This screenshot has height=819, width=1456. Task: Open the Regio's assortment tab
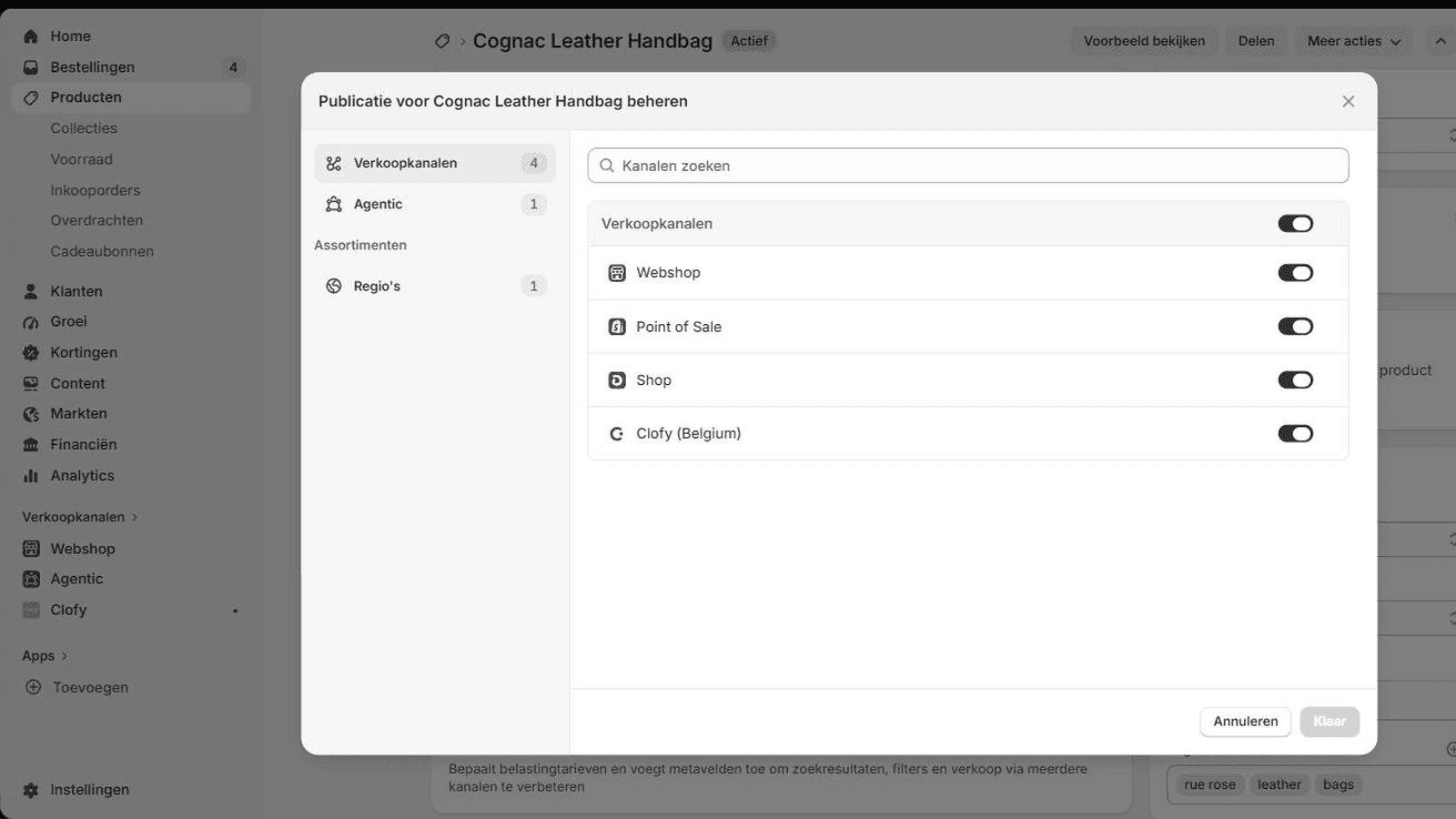[435, 286]
